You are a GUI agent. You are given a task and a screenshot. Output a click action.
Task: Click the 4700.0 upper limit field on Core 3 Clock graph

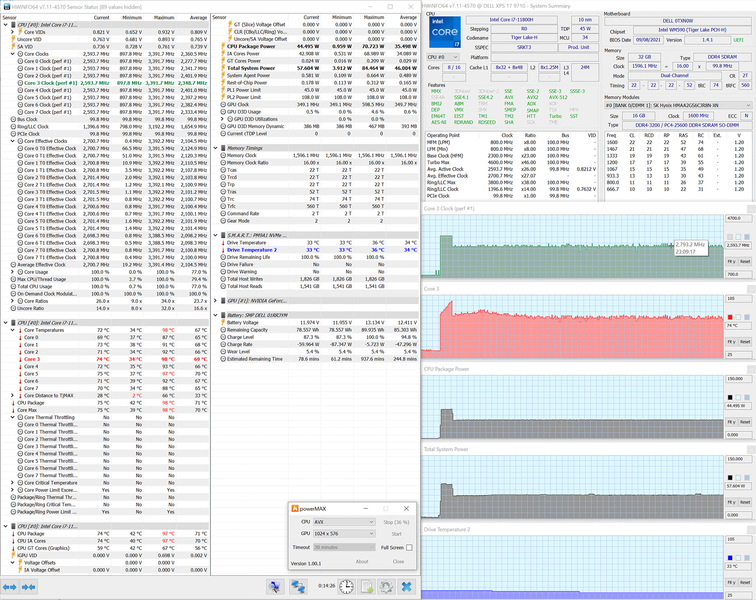click(x=738, y=218)
